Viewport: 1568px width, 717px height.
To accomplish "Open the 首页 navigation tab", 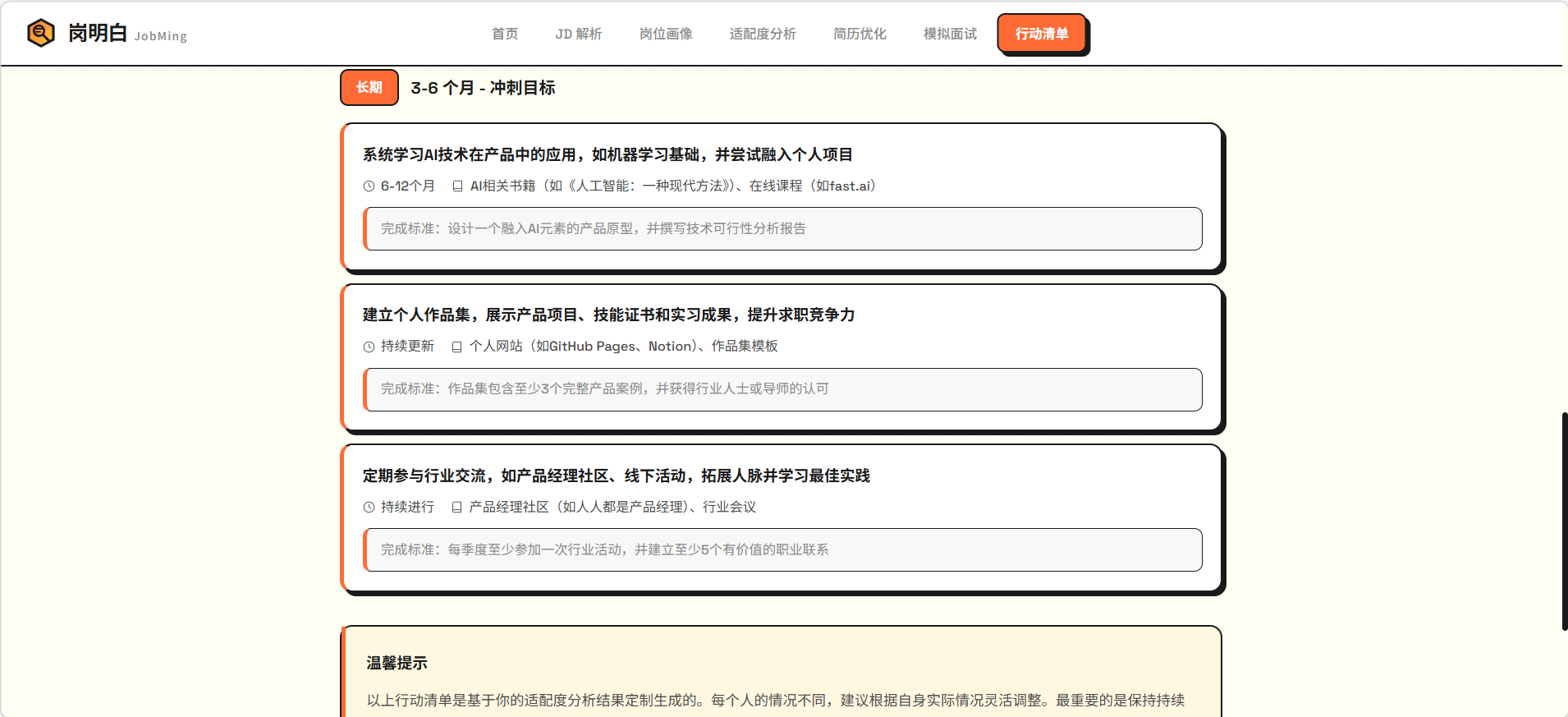I will pyautogui.click(x=505, y=34).
